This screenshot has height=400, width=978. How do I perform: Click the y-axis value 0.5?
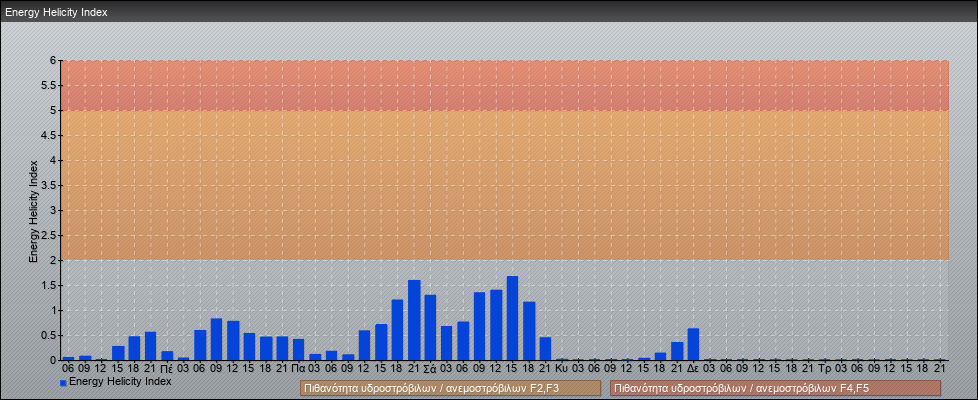point(49,335)
